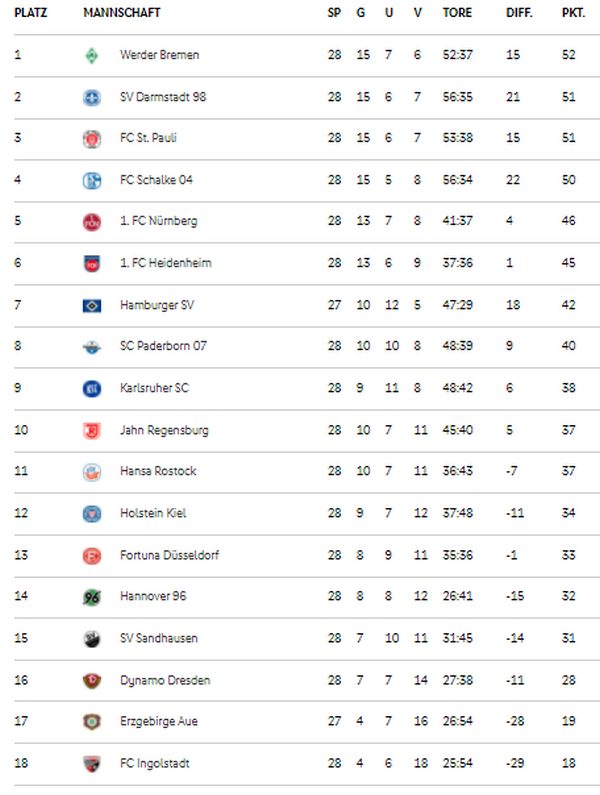The width and height of the screenshot is (600, 795).
Task: Click the TORE column header
Action: click(x=457, y=13)
